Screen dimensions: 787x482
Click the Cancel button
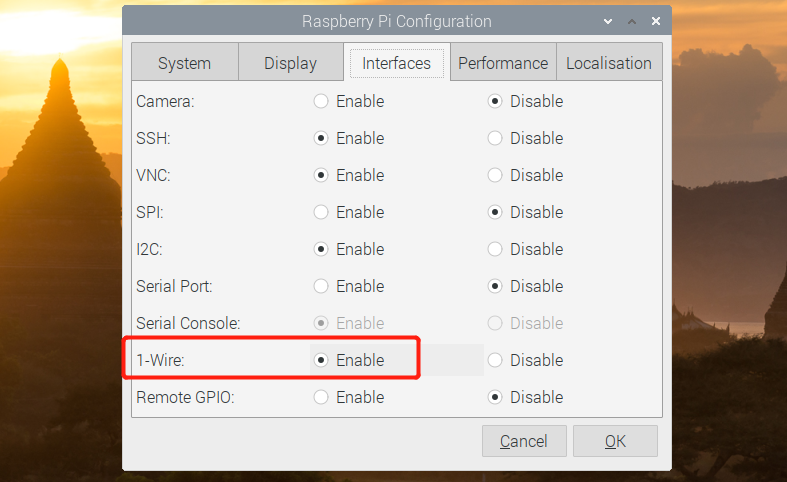524,441
